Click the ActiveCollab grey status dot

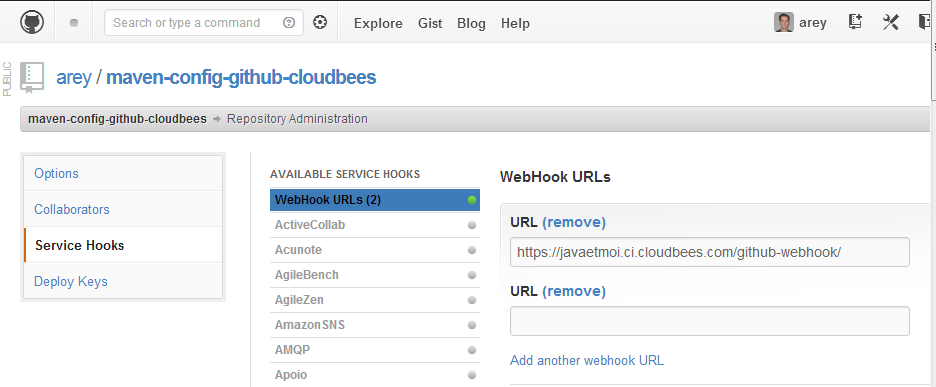tap(472, 225)
